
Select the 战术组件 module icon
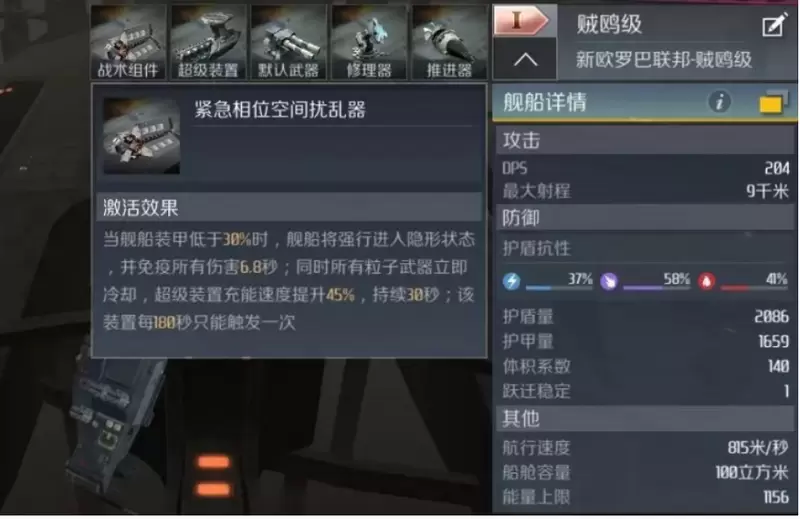coord(128,42)
